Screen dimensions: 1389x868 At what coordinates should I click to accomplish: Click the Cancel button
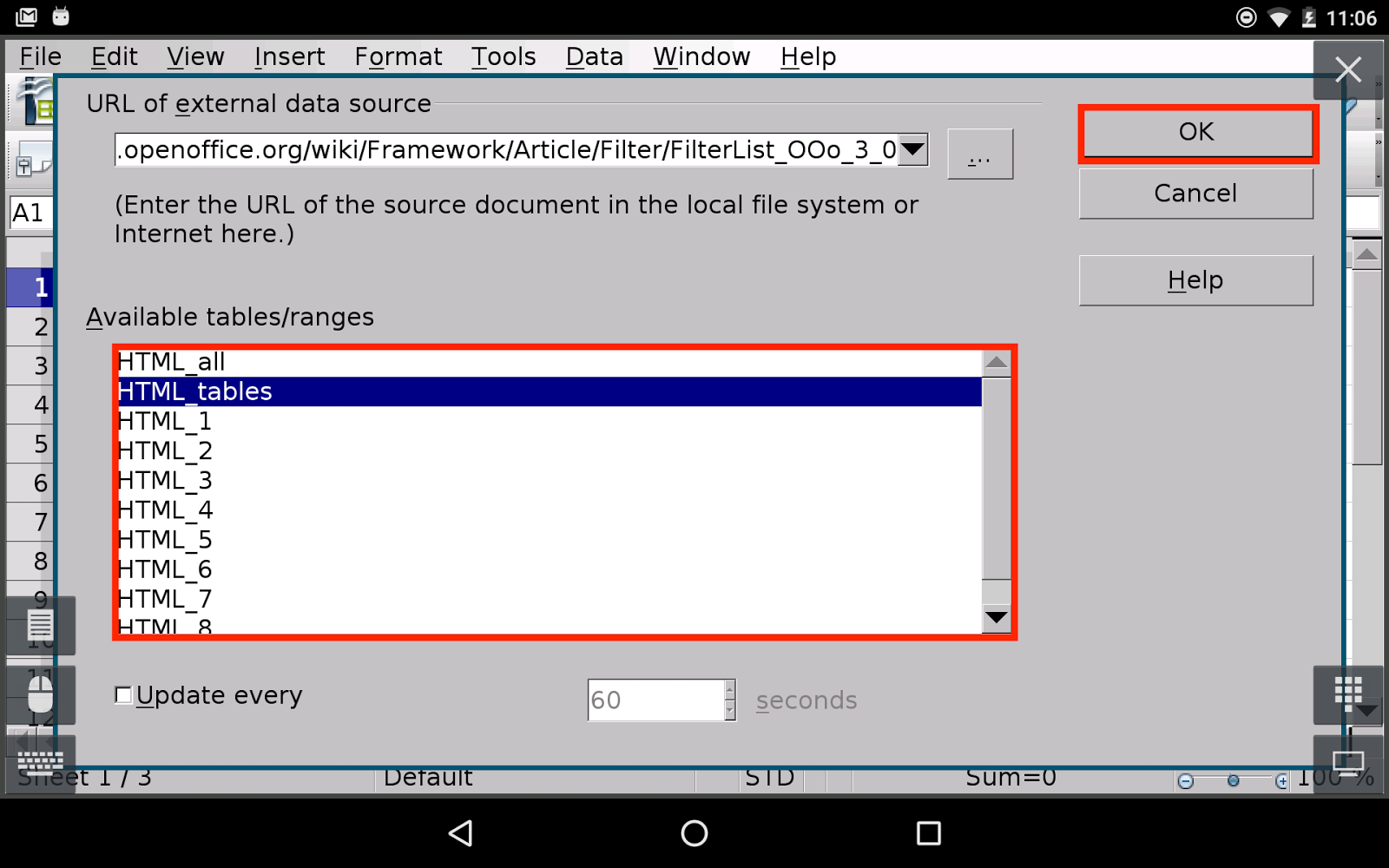pyautogui.click(x=1195, y=194)
